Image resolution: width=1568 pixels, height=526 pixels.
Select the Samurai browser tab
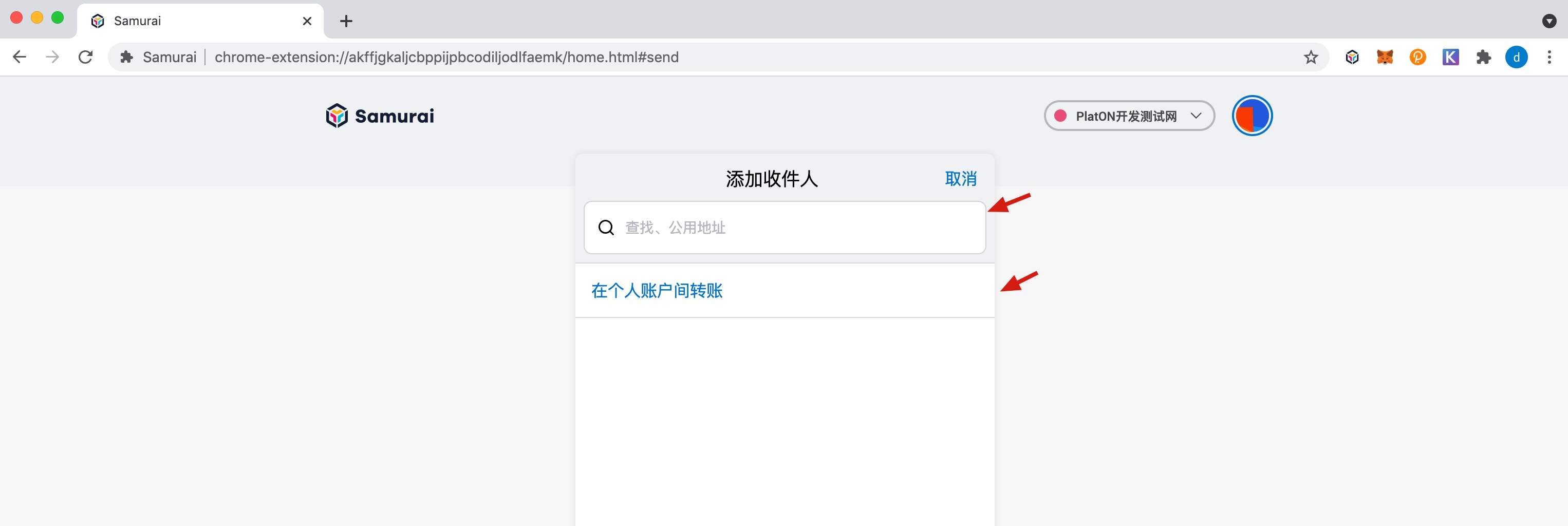coord(200,21)
